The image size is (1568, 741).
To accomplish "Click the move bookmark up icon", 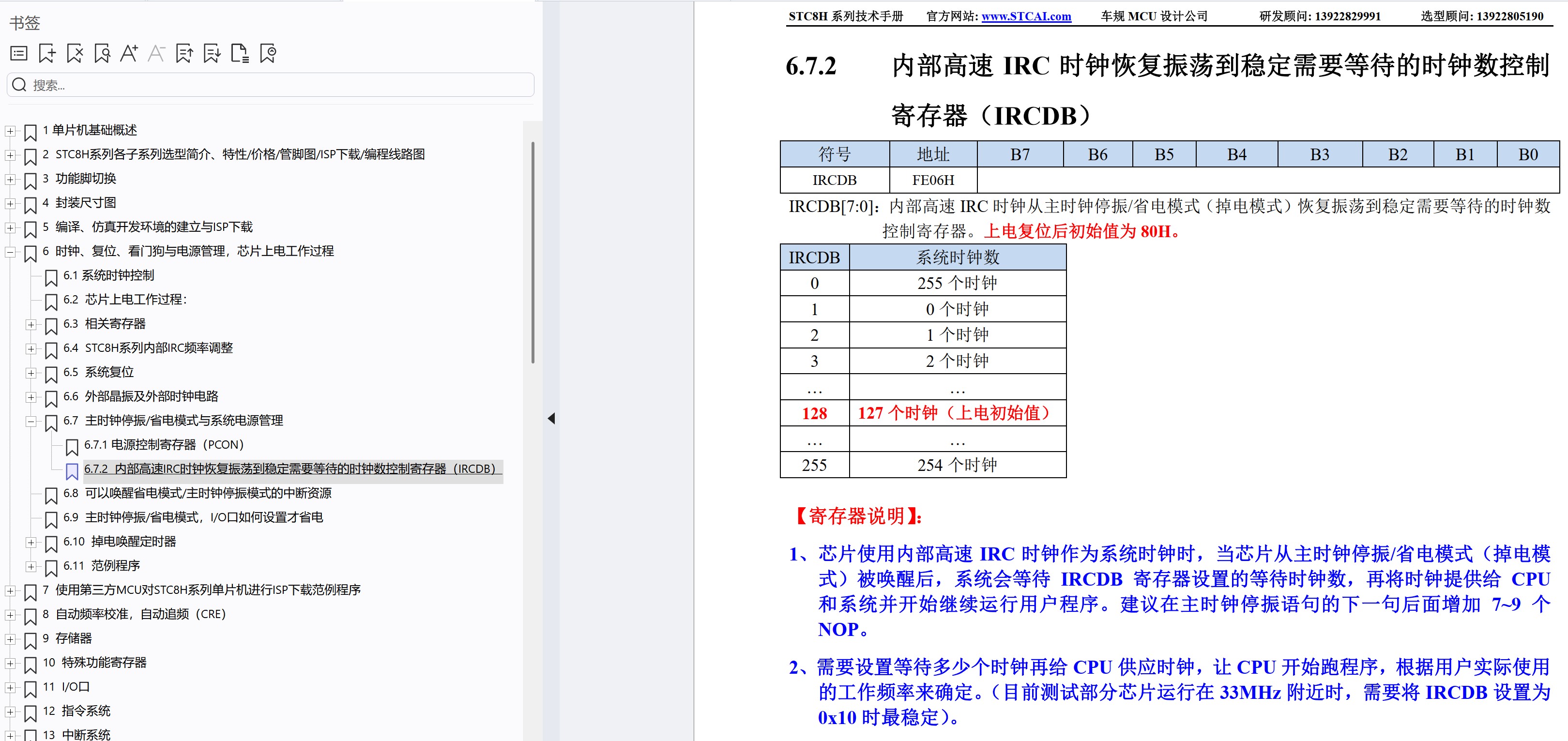I will click(184, 54).
